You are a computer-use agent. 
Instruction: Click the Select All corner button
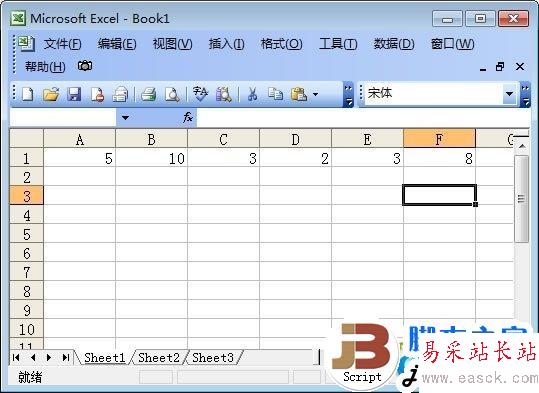click(x=26, y=139)
